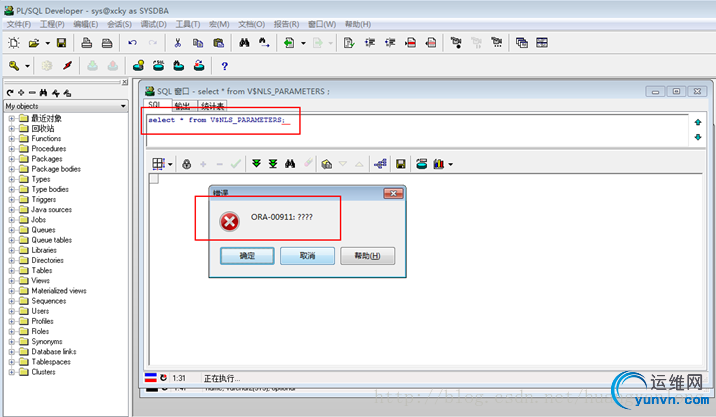Select the Package bodies folder
This screenshot has height=417, width=716.
(56, 169)
